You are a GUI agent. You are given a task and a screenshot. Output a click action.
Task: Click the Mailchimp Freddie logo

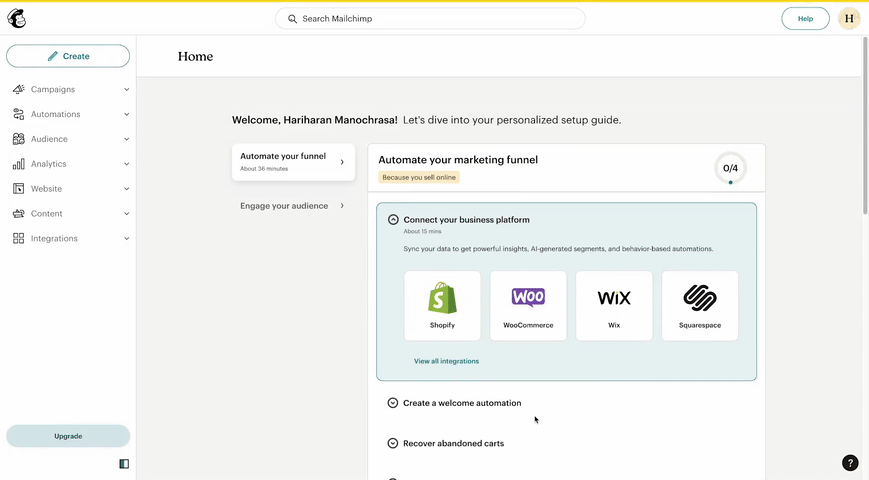17,18
